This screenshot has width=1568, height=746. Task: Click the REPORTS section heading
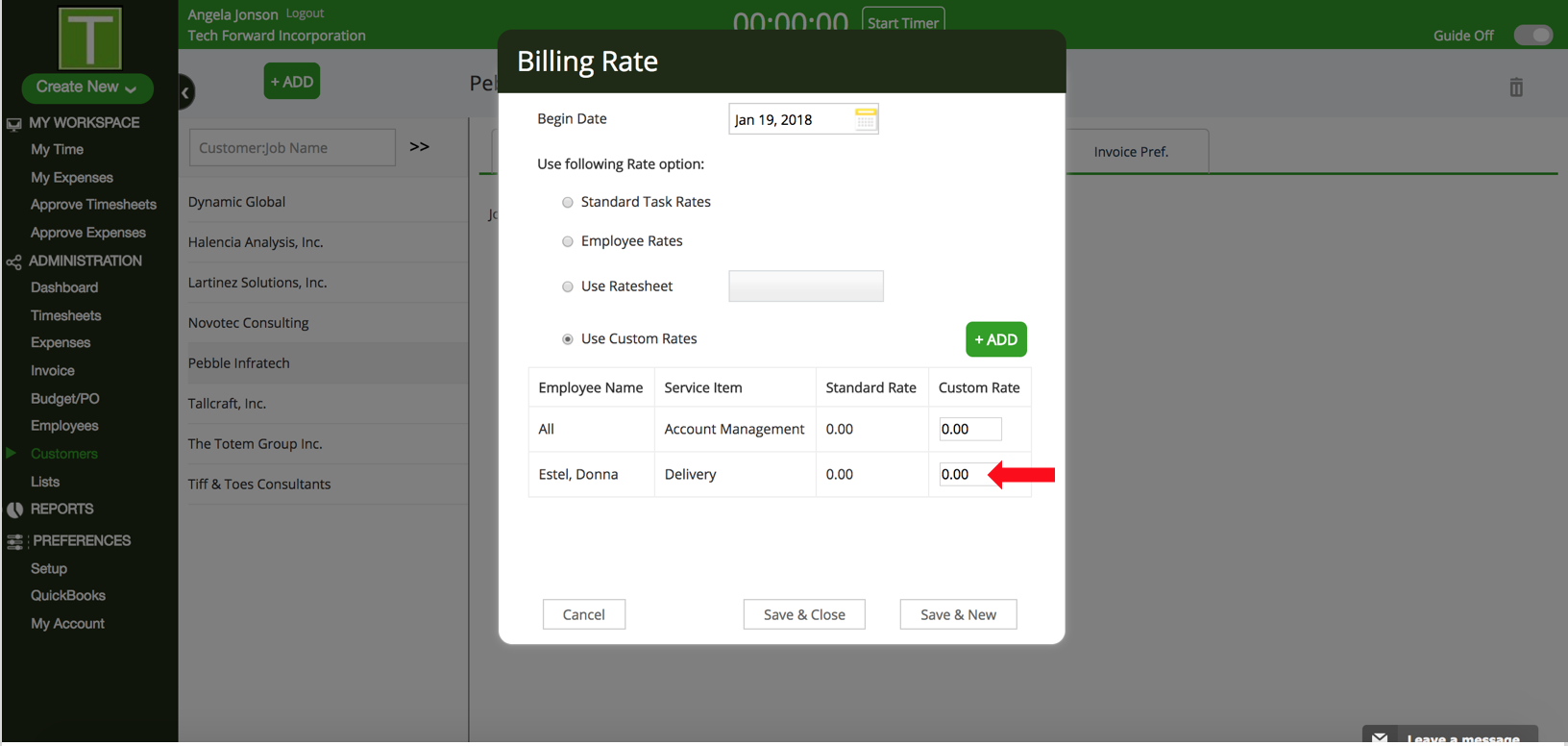pos(61,510)
